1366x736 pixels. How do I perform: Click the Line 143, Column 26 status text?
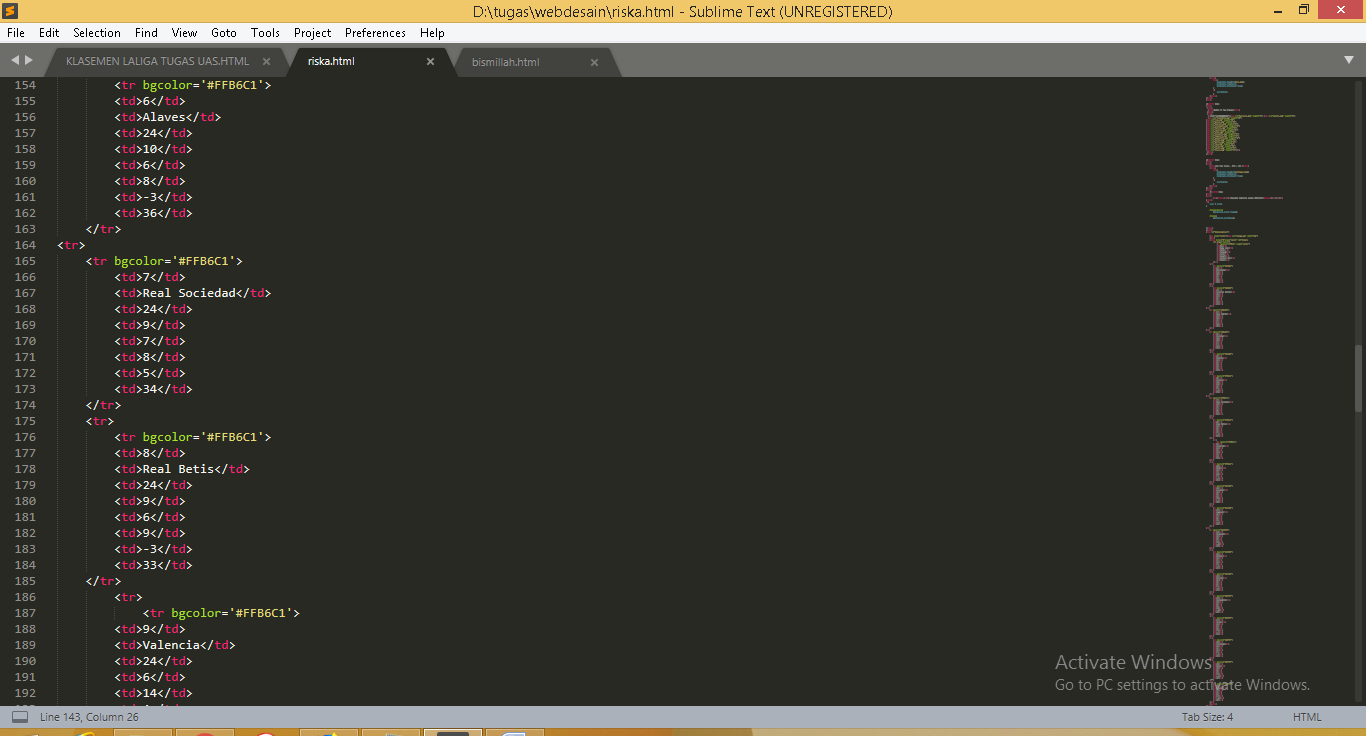tap(89, 717)
